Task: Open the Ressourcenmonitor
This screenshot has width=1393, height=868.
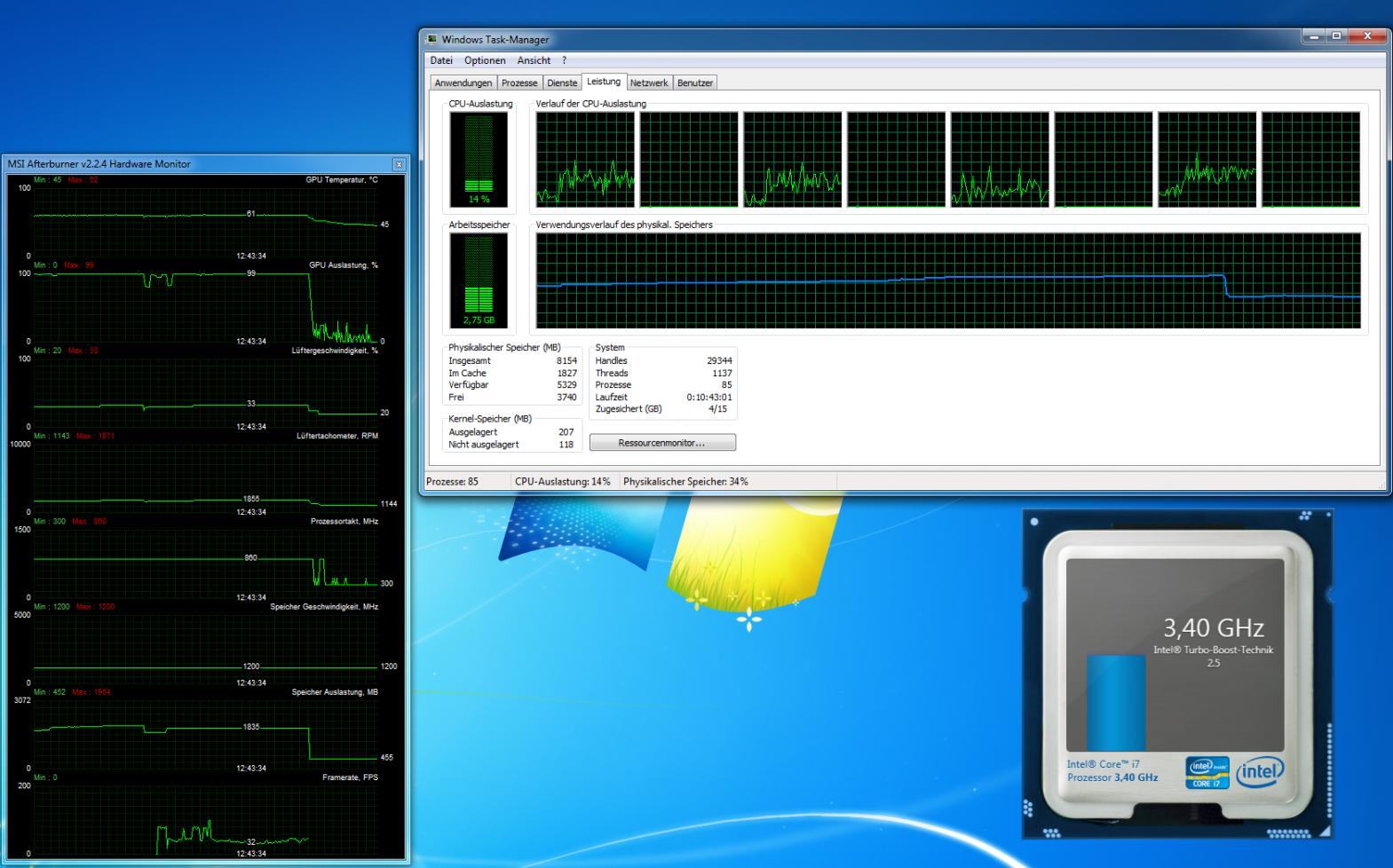Action: click(x=662, y=442)
